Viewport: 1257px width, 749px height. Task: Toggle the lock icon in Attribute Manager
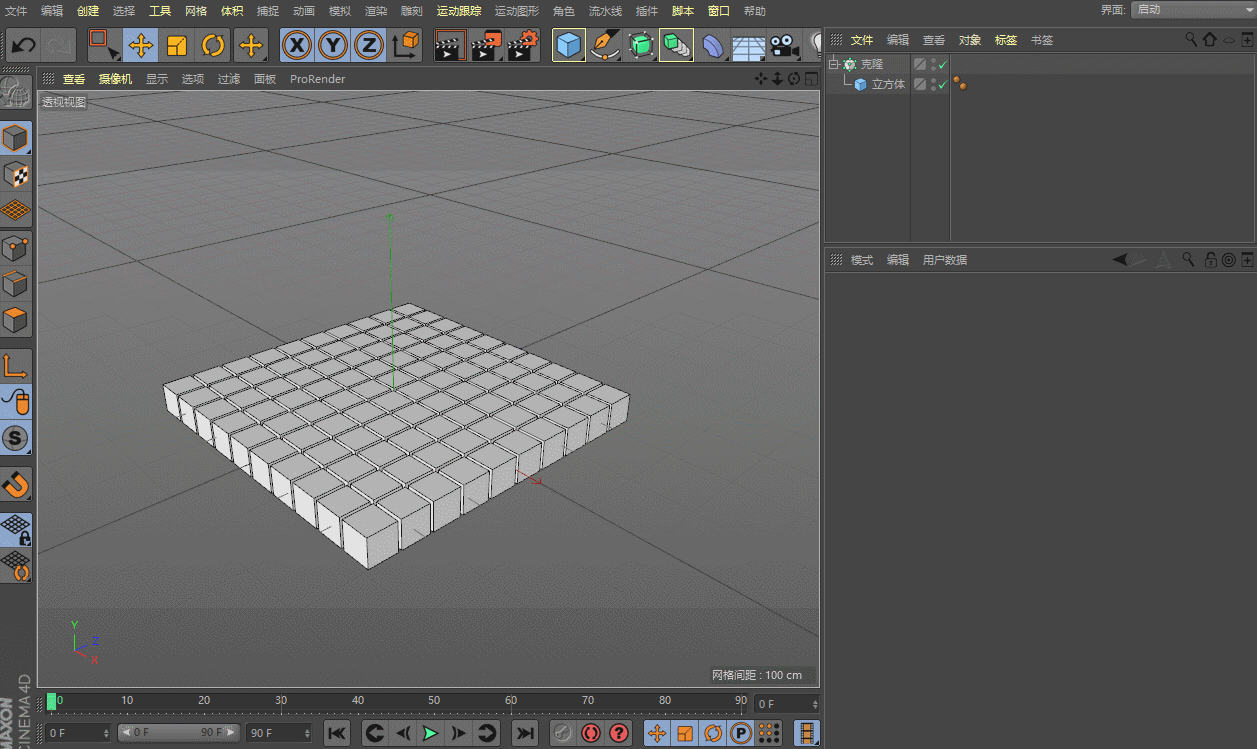(1210, 260)
